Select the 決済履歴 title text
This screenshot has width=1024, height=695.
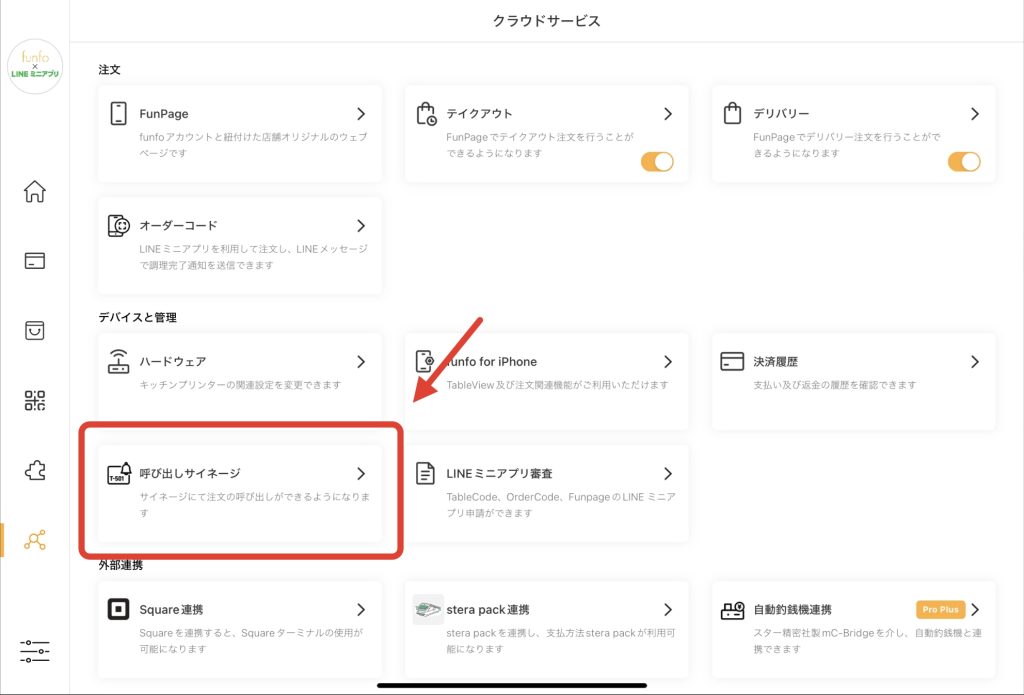776,361
